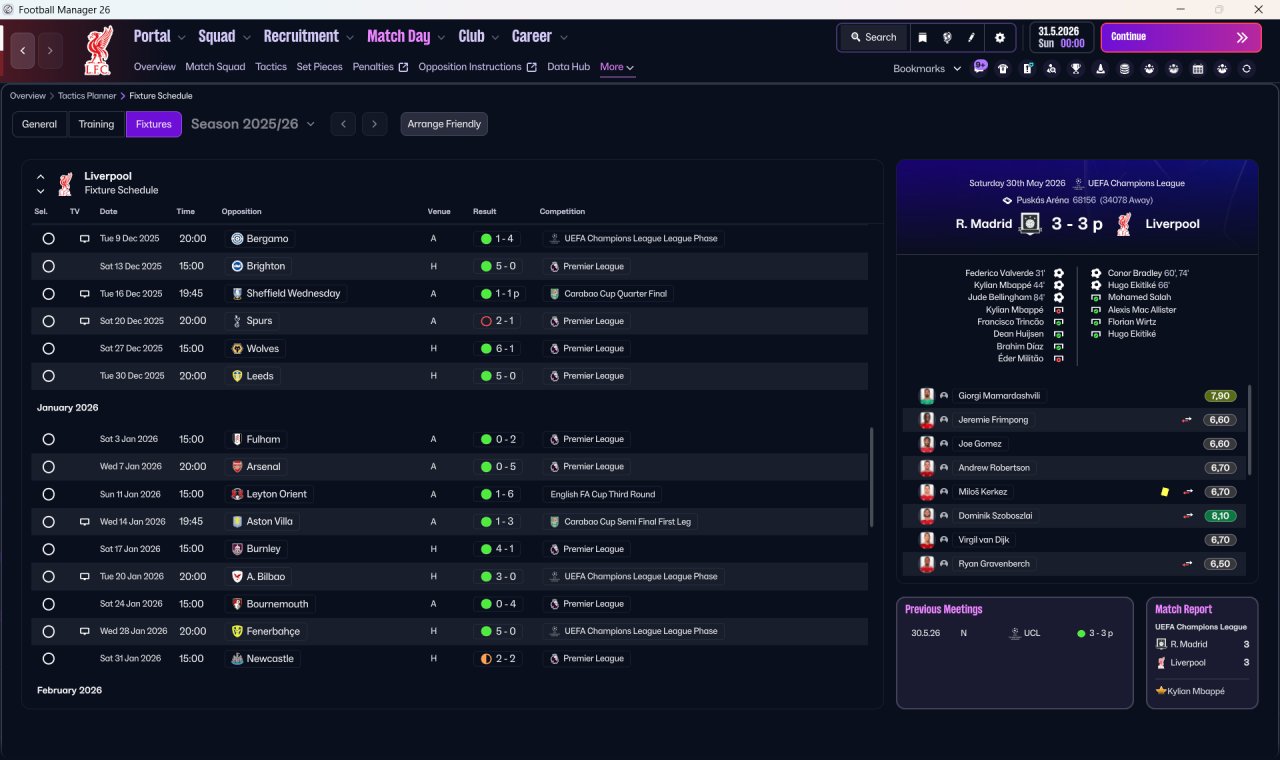Open the Season 2025/26 dropdown
1280x760 pixels.
253,124
